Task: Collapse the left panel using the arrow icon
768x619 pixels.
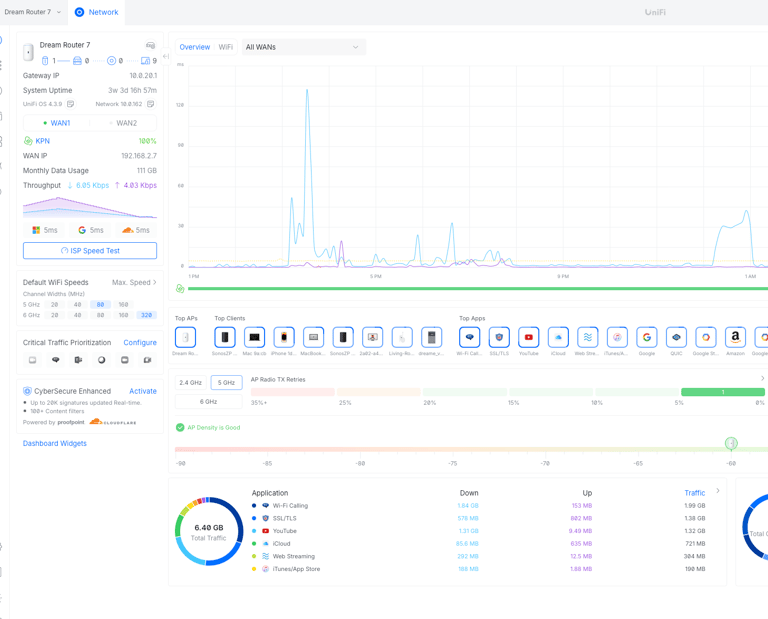Action: 166,56
